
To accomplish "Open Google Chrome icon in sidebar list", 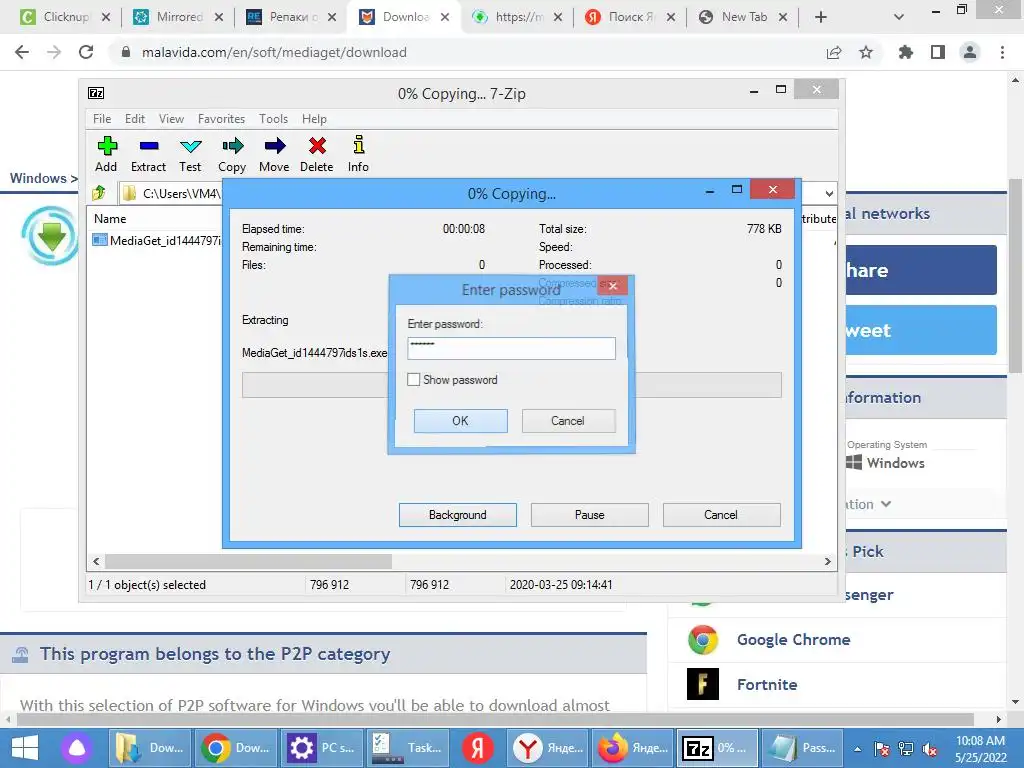I will coord(703,640).
